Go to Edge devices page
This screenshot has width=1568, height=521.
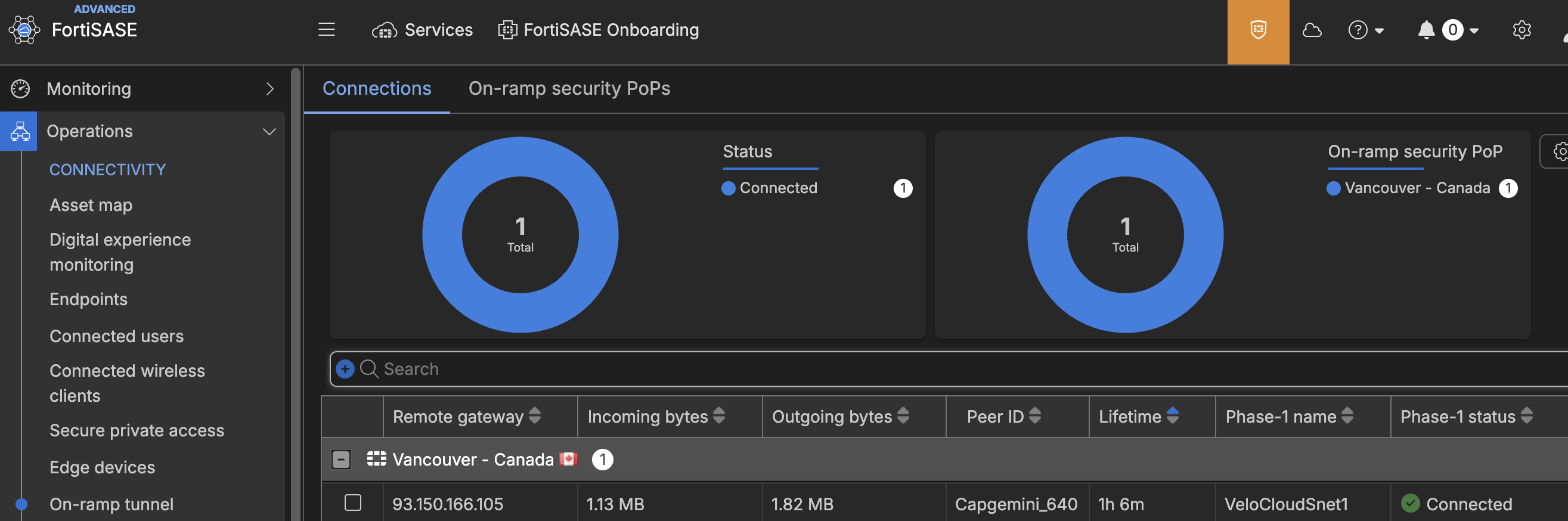(x=103, y=467)
